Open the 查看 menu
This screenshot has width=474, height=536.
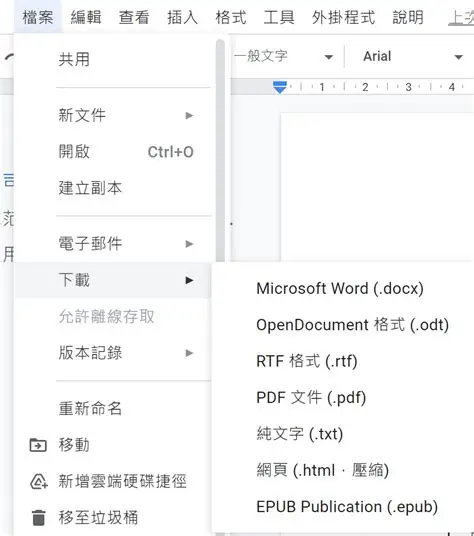[134, 17]
